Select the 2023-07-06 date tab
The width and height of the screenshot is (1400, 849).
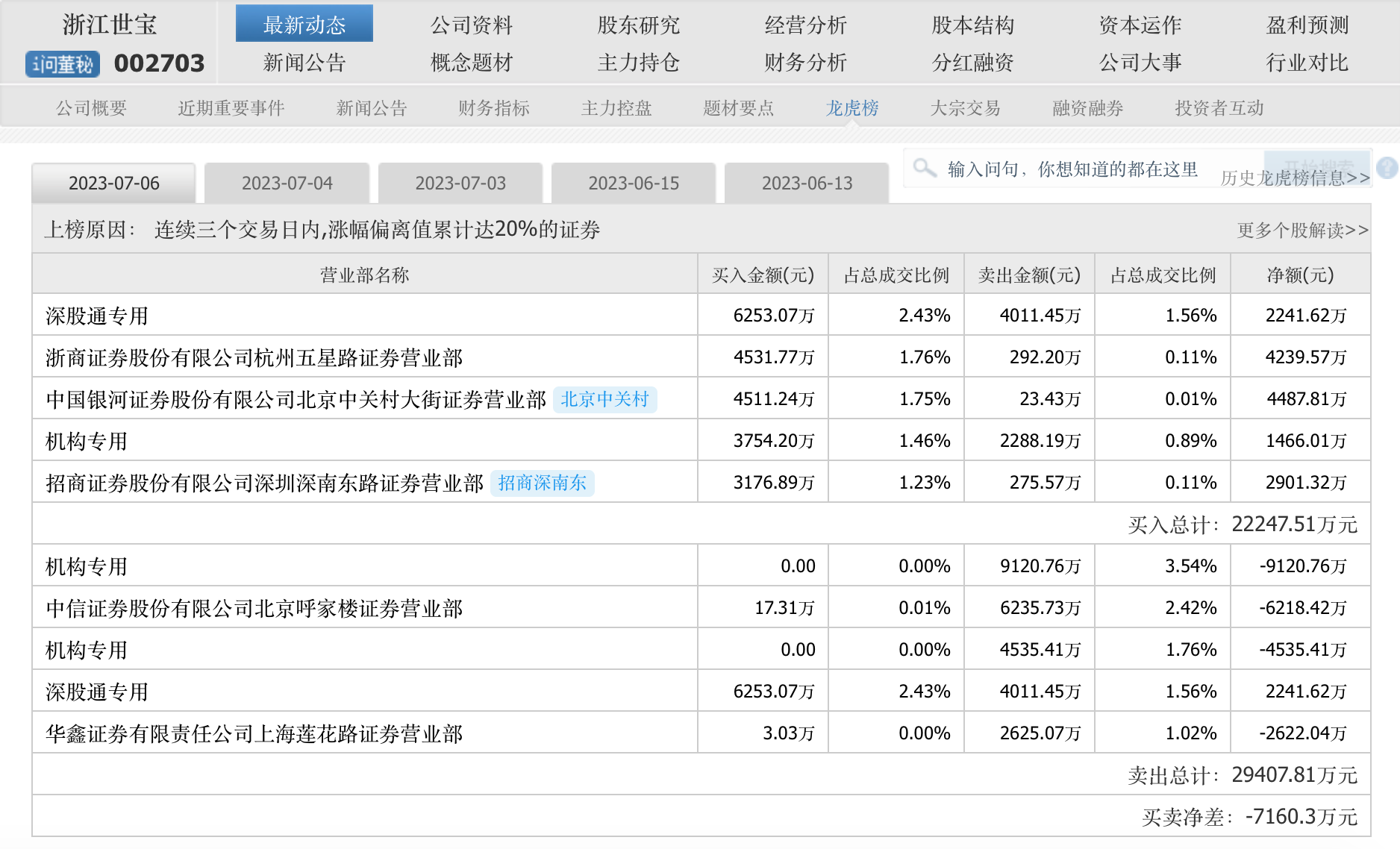113,184
